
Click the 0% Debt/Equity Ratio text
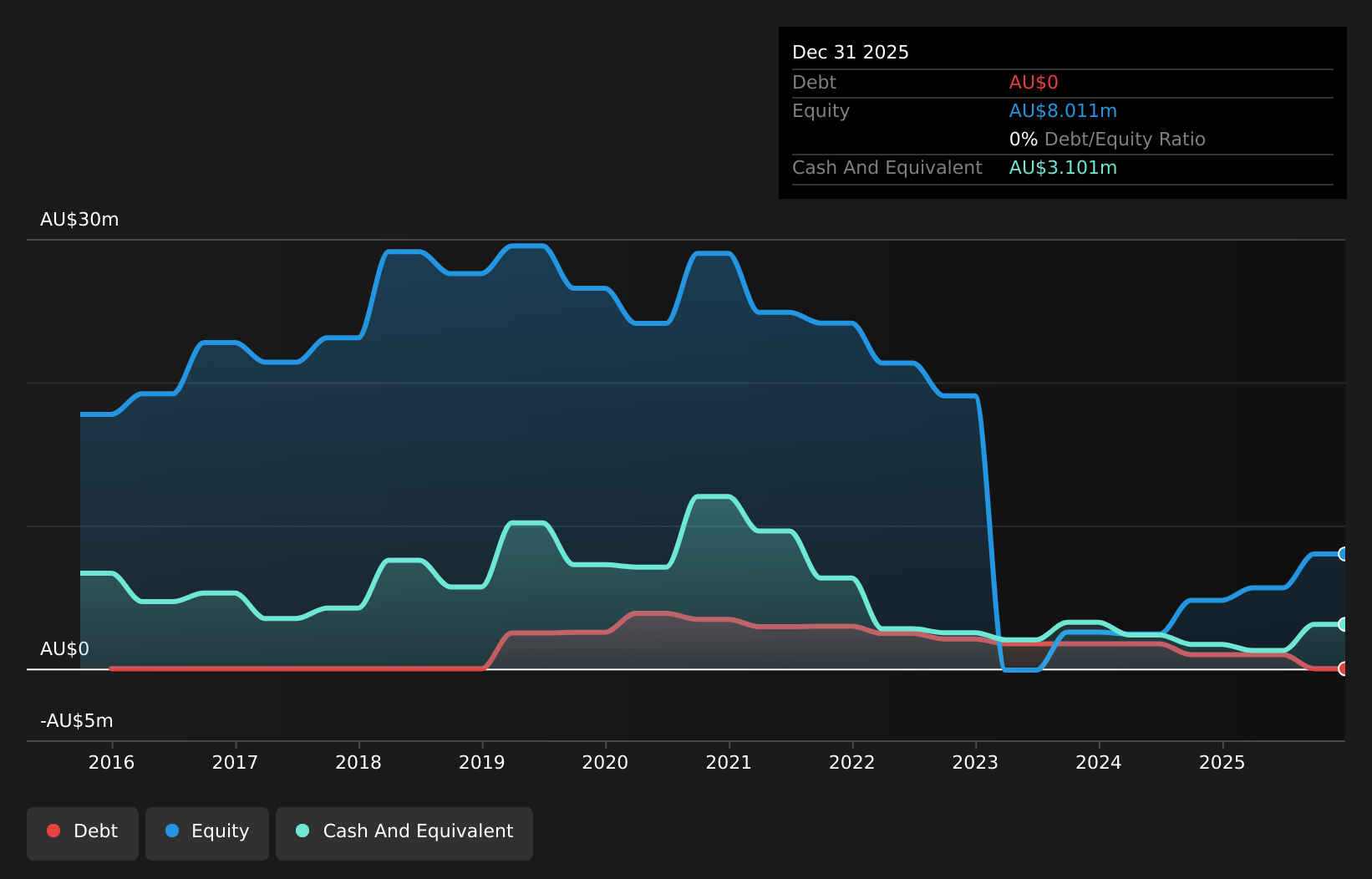pos(1107,140)
